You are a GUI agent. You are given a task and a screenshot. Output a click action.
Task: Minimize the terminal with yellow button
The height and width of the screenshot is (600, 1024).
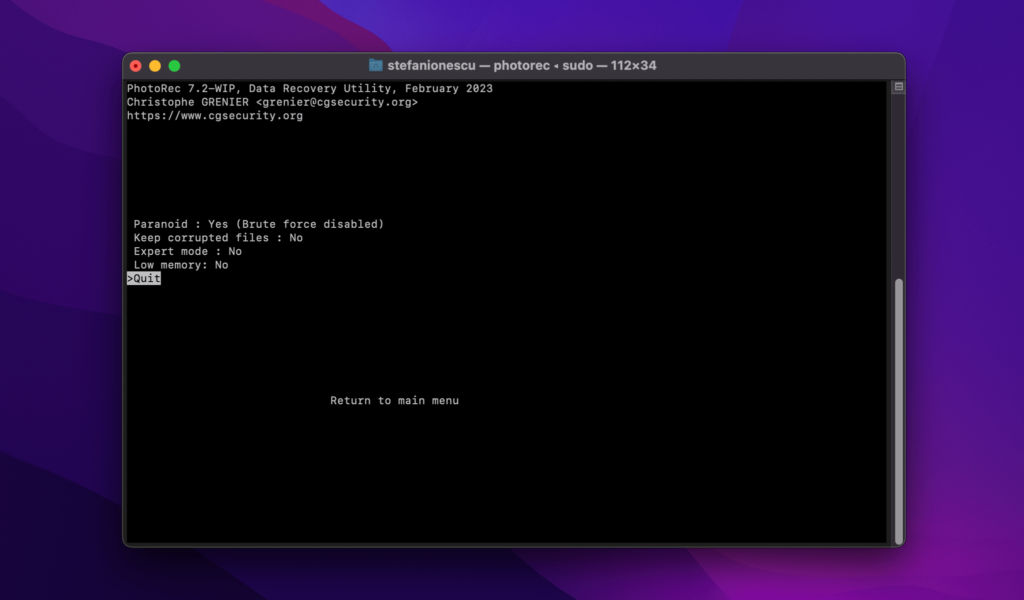tap(155, 66)
